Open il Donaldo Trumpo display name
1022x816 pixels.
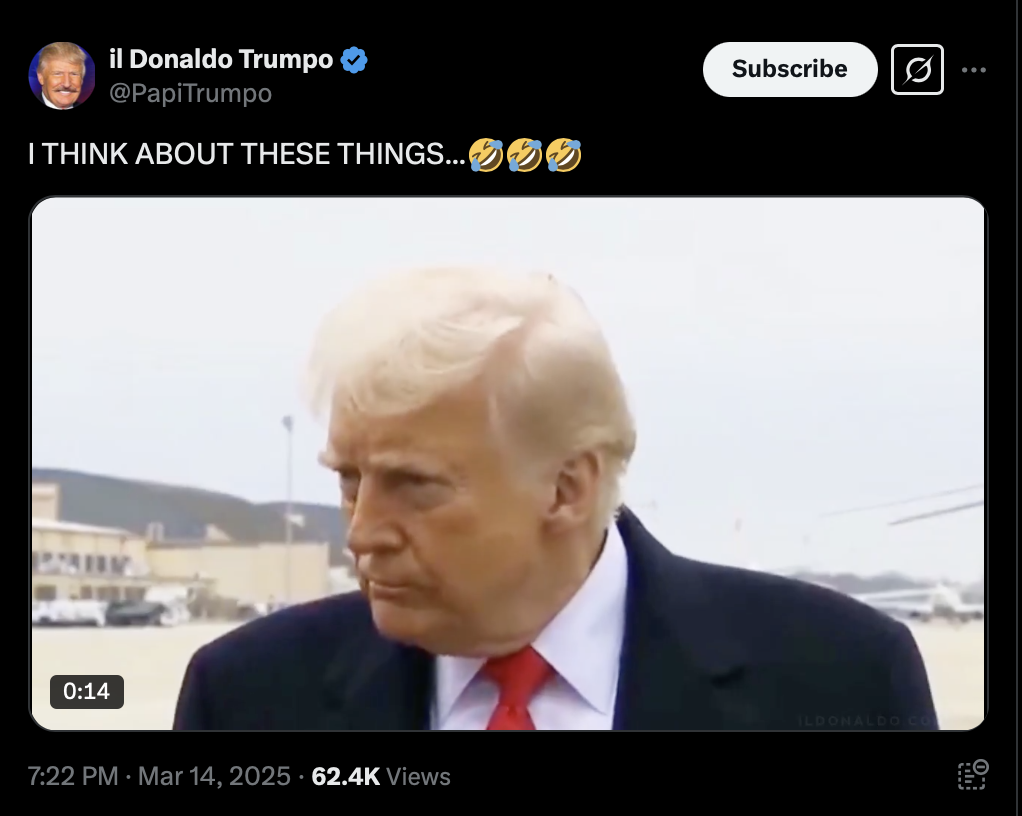[x=221, y=59]
